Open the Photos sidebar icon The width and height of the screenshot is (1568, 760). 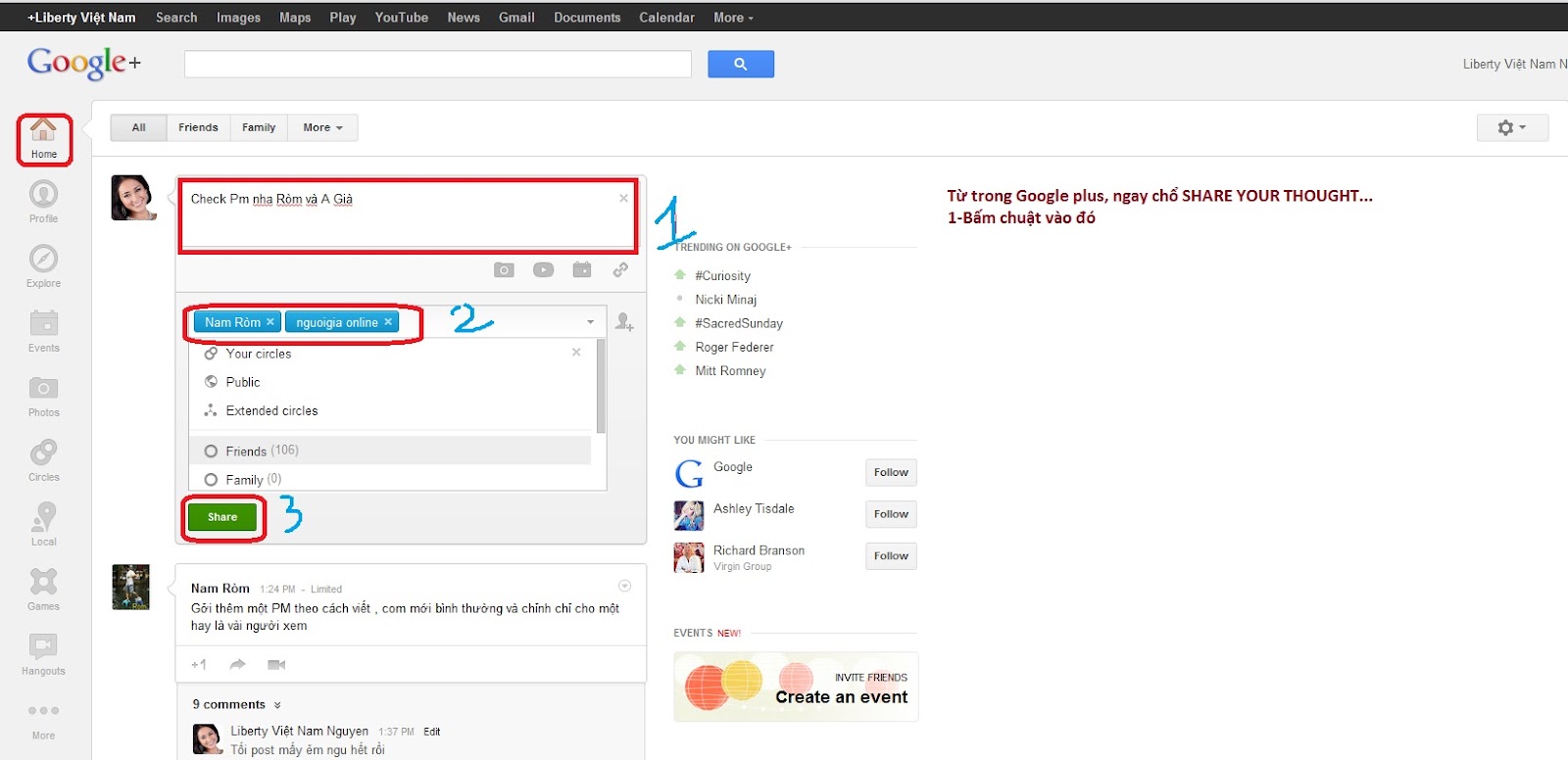coord(43,395)
